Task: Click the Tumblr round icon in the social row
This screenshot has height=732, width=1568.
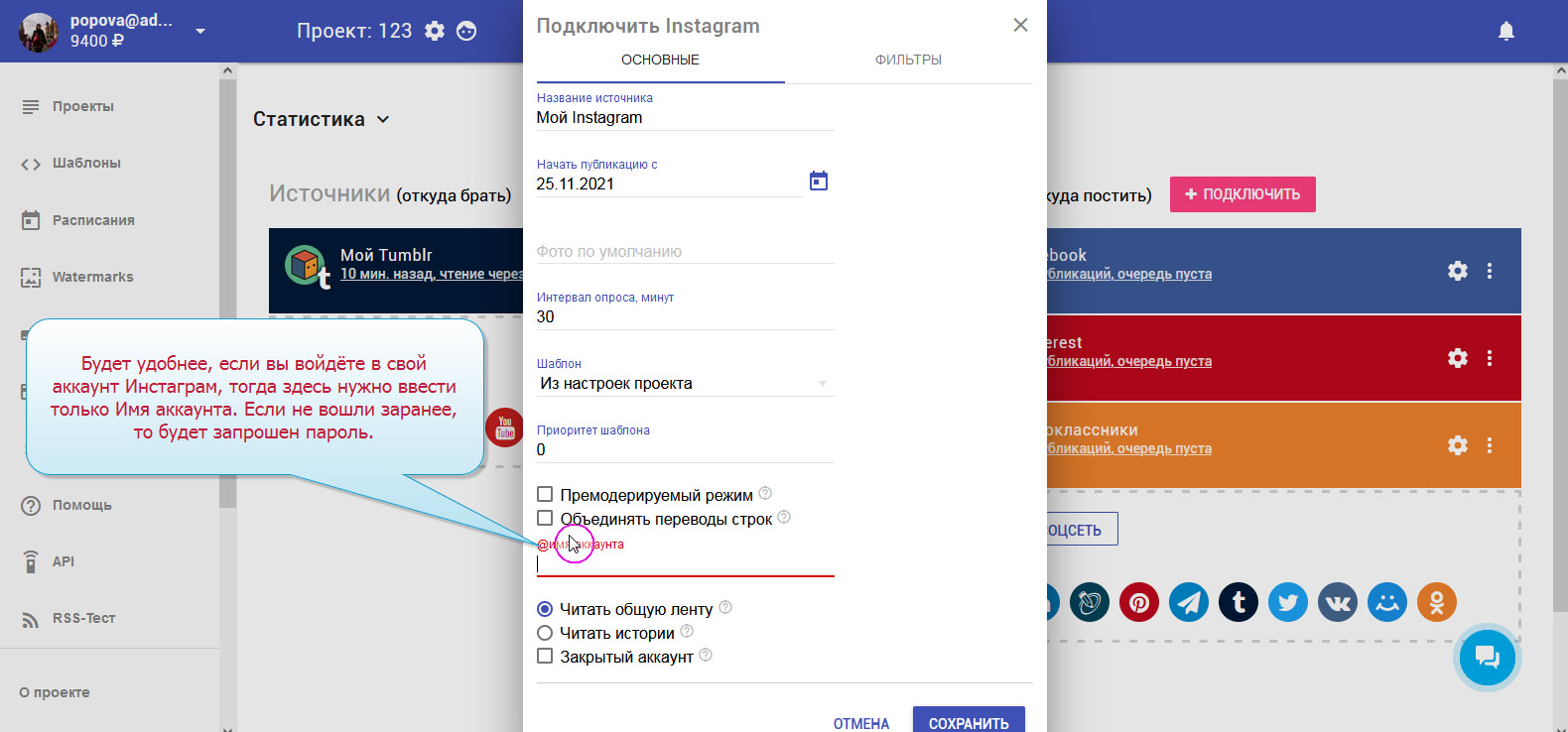Action: tap(1238, 602)
